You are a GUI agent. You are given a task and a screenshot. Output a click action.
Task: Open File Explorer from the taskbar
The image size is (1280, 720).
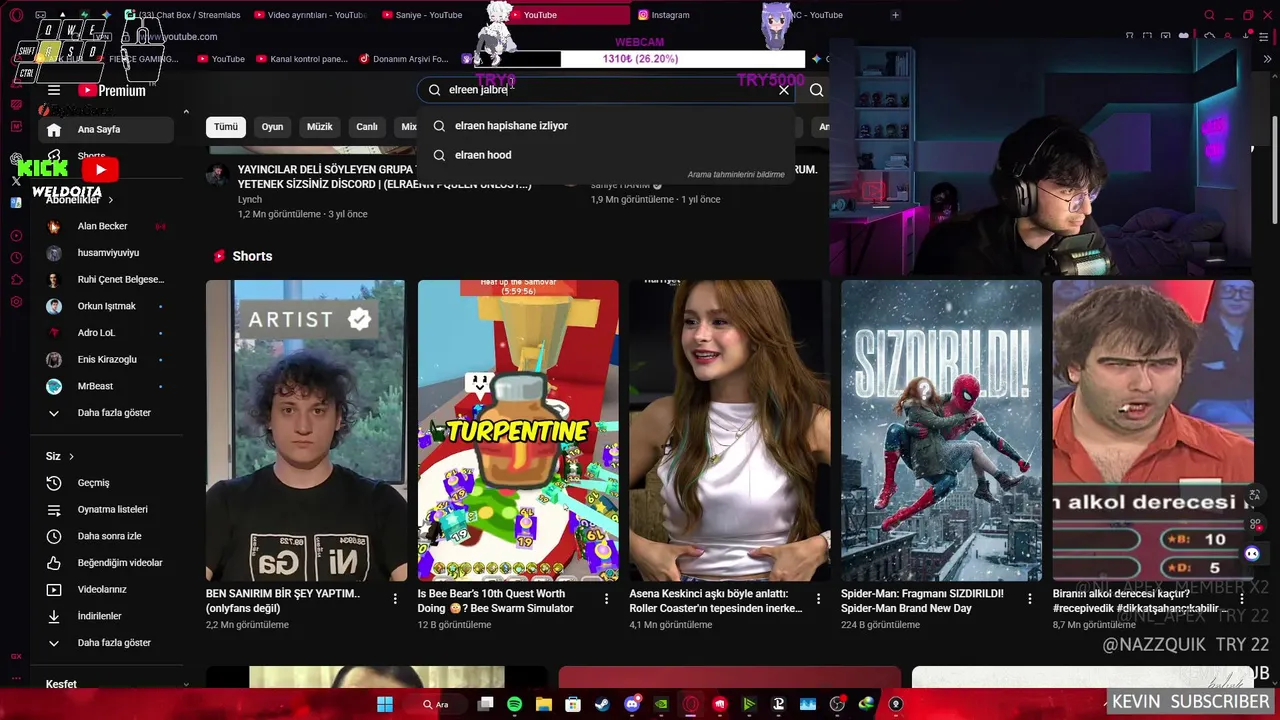(x=543, y=704)
